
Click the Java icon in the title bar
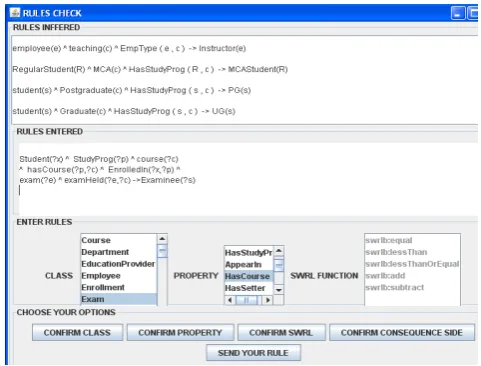[x=15, y=13]
